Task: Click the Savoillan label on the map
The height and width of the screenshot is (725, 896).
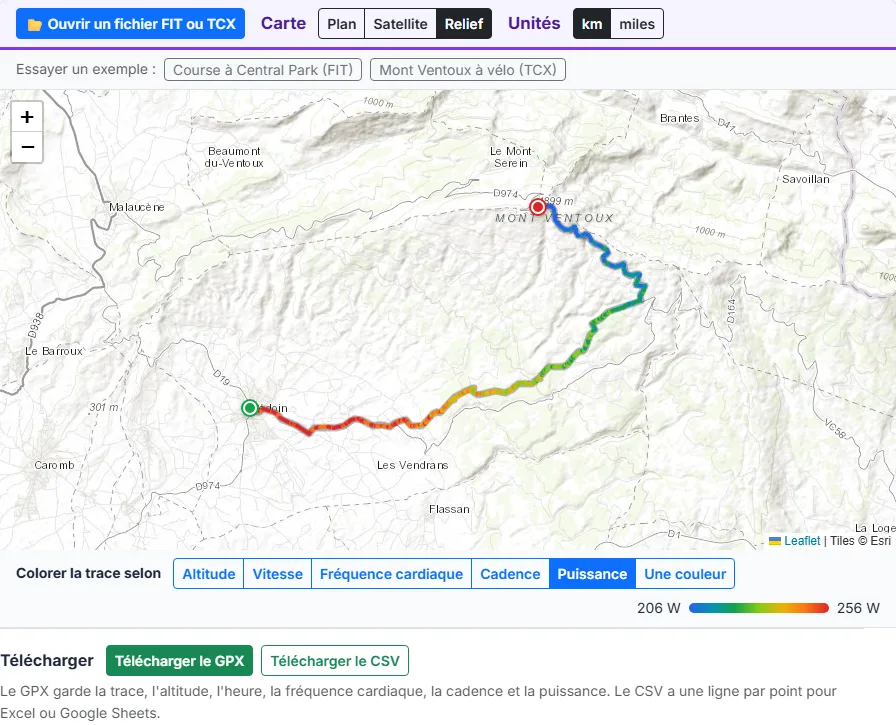Action: [x=806, y=179]
